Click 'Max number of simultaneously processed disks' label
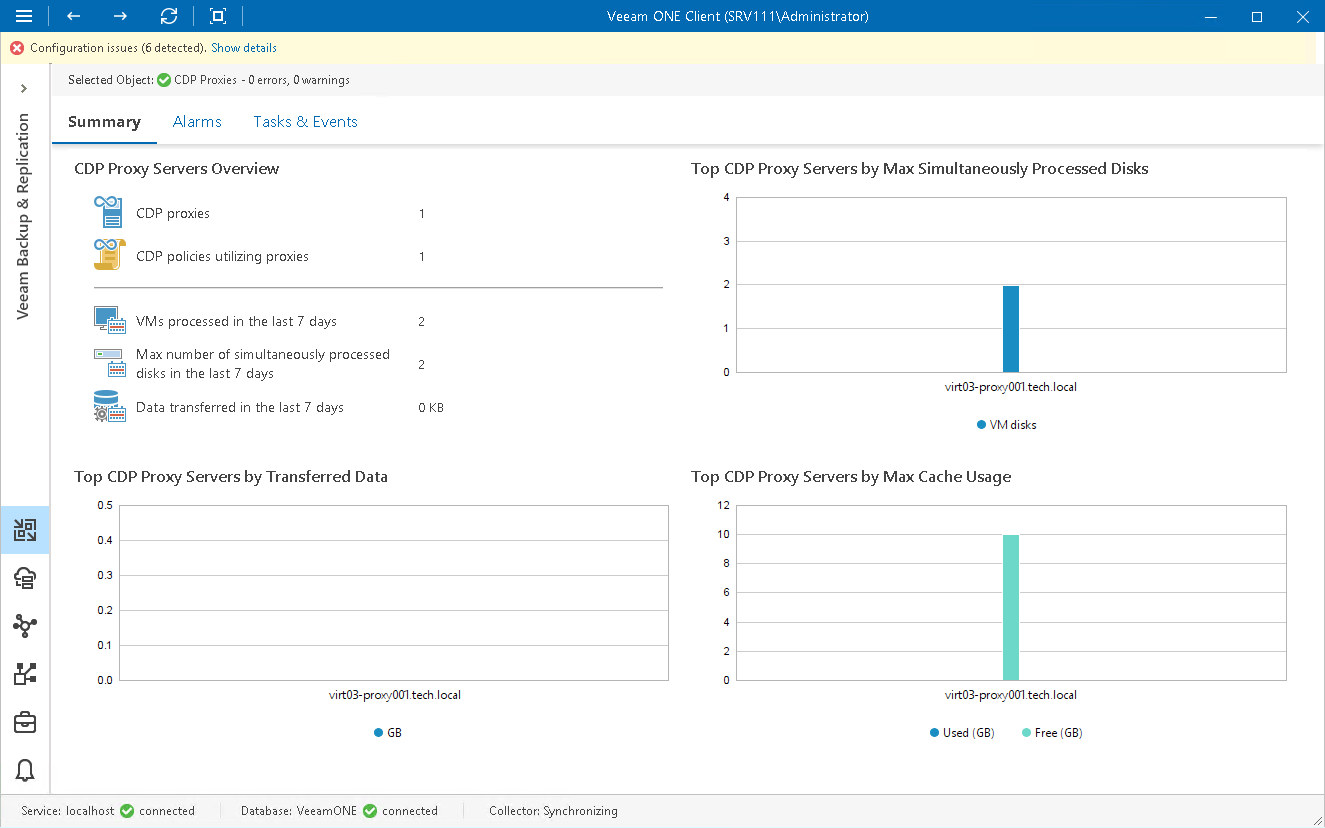The width and height of the screenshot is (1325, 828). click(x=263, y=364)
